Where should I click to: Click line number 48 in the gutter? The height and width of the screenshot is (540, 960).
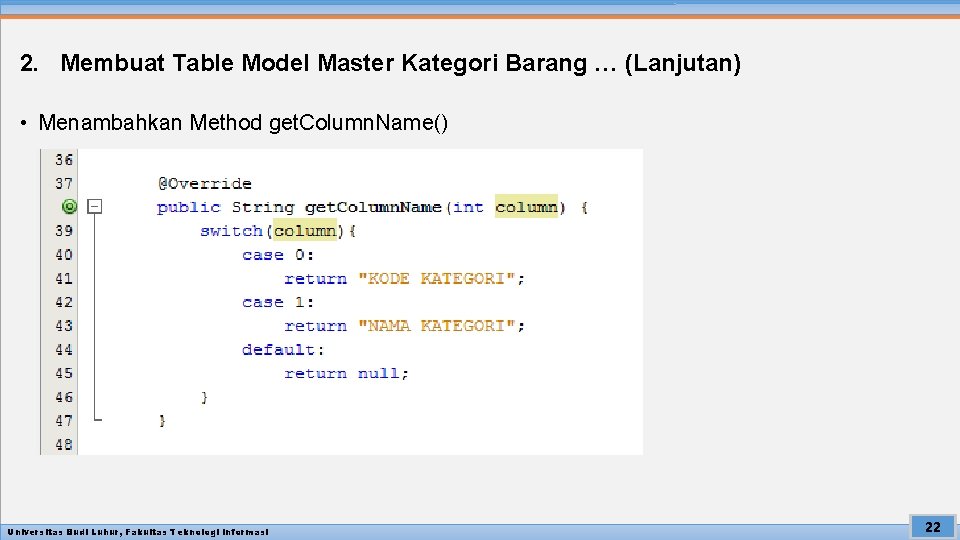(64, 444)
